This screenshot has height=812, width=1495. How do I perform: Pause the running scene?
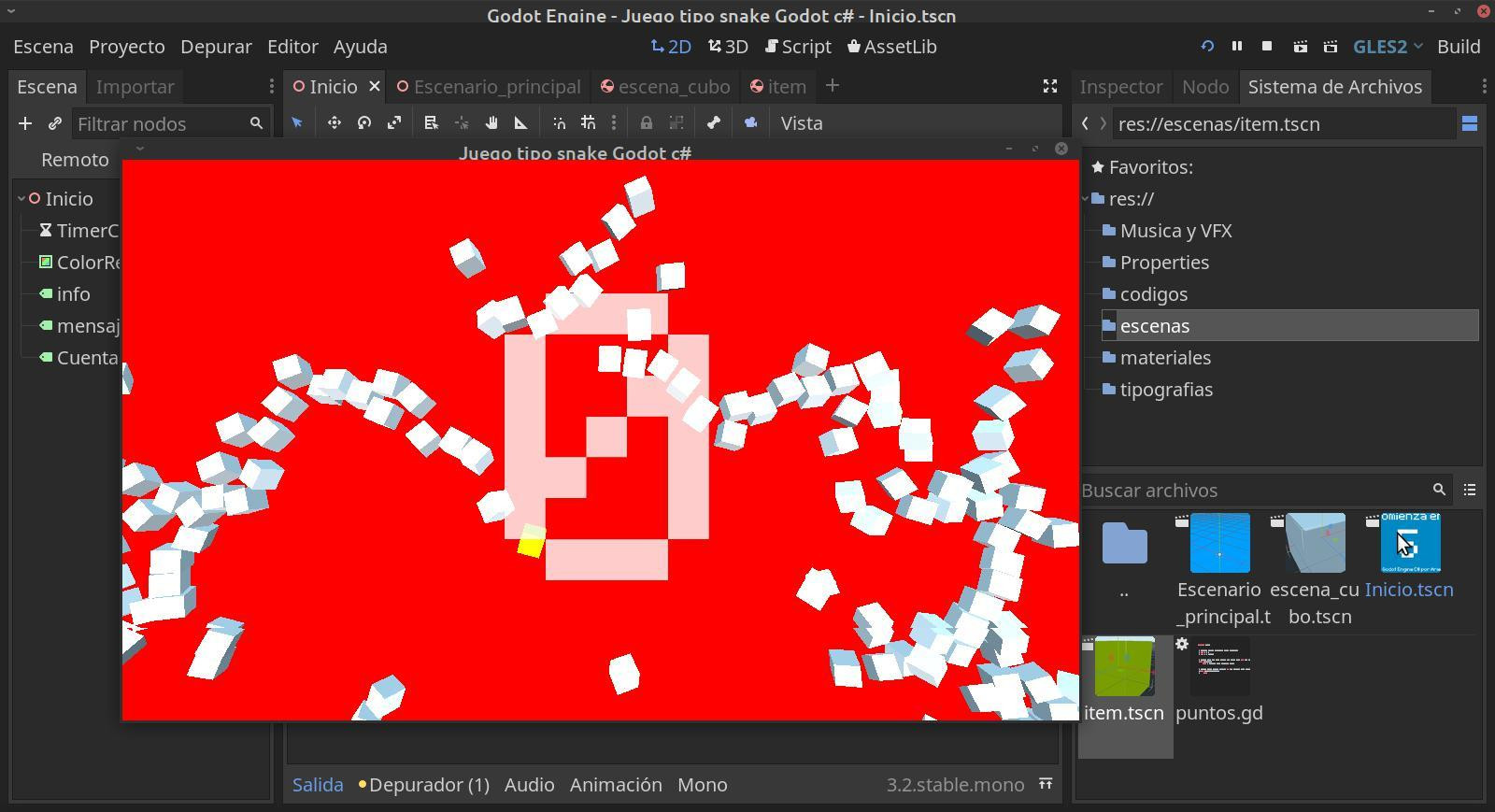click(1237, 47)
